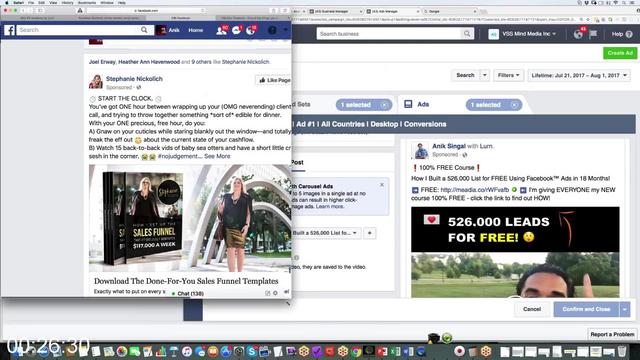Click Like Page on Stephanie's ad
This screenshot has height=360, width=640.
274,80
